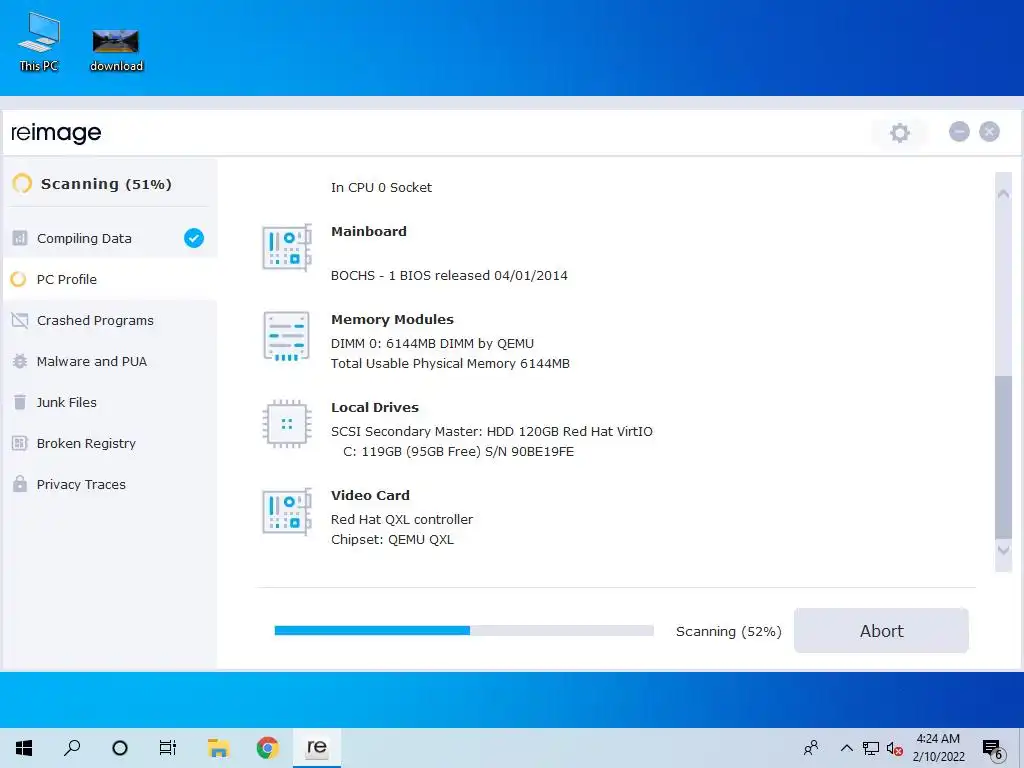The width and height of the screenshot is (1024, 768).
Task: Open the Crashed Programs section
Action: click(x=110, y=321)
